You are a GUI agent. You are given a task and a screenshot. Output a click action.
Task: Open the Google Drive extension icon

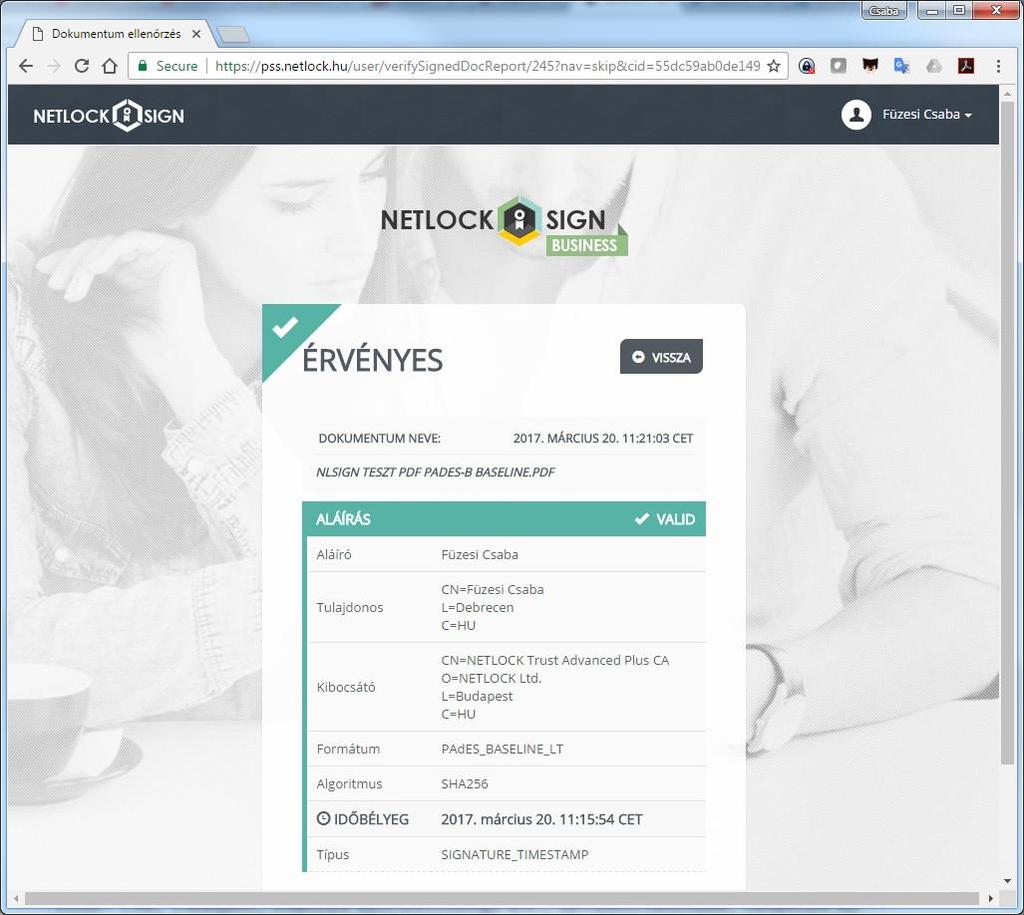934,66
